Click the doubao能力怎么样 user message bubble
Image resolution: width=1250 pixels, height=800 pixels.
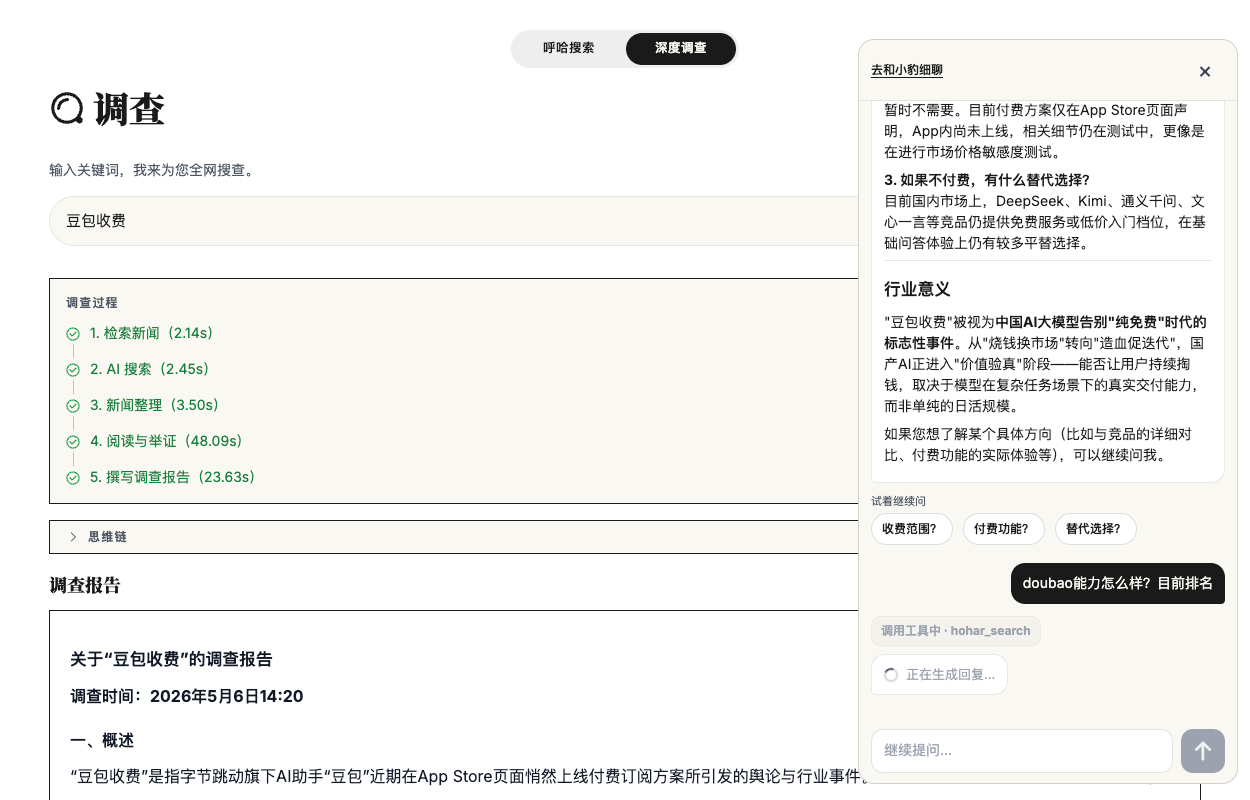pos(1118,583)
